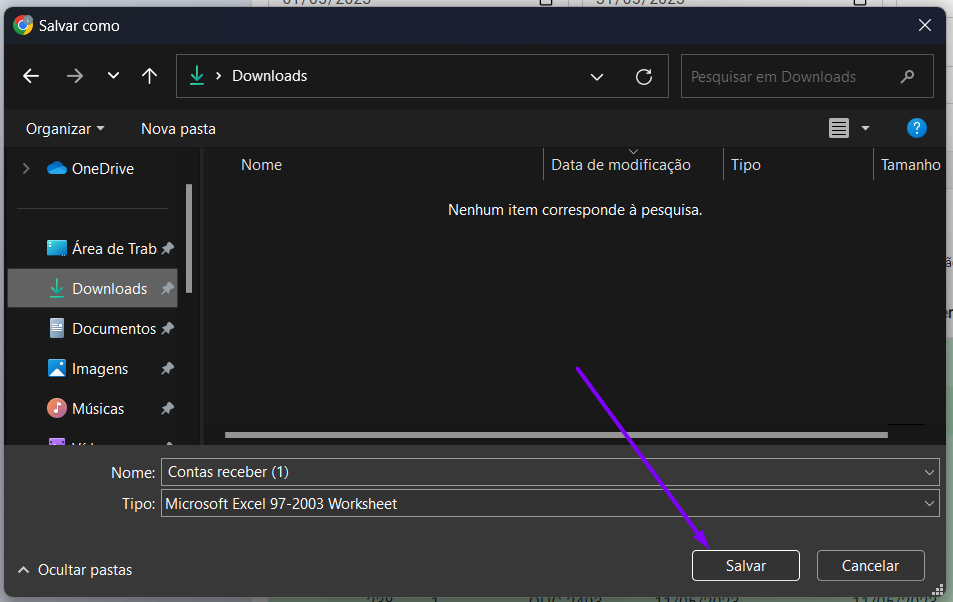
Task: Open the recent locations dropdown chevron
Action: (x=113, y=76)
